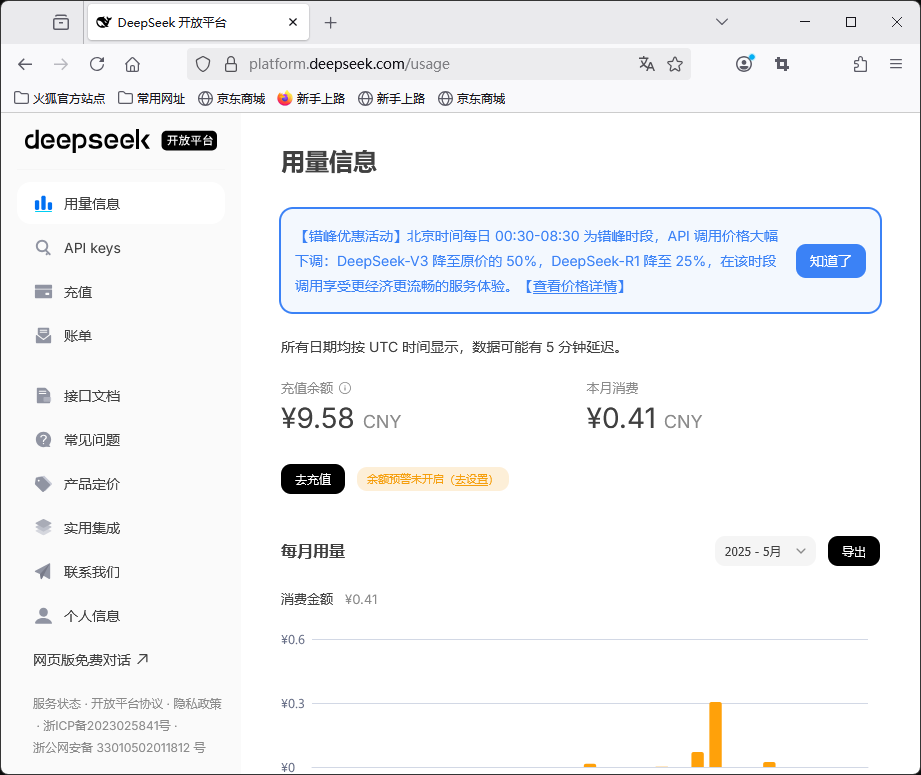The height and width of the screenshot is (775, 921).
Task: Open the Firefox account icon
Action: point(744,64)
